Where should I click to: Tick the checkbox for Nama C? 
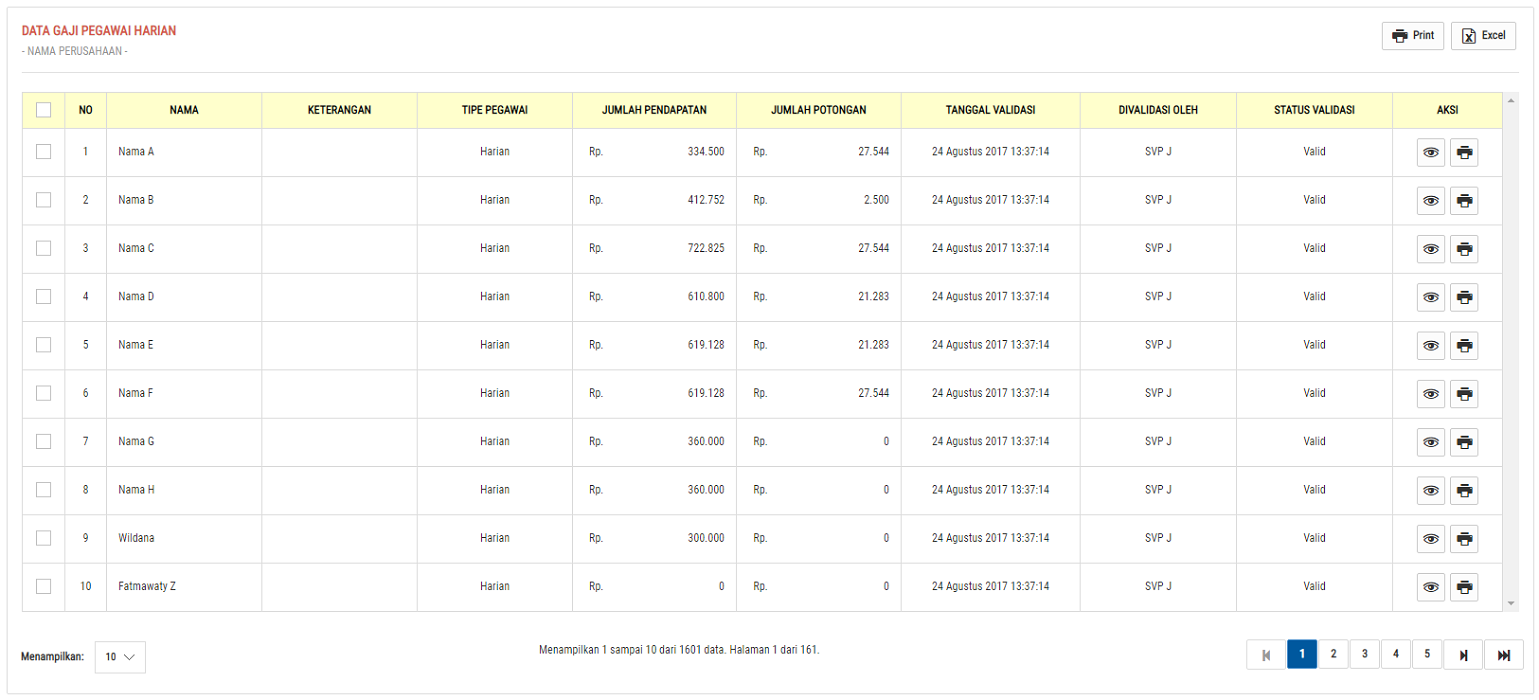click(43, 248)
